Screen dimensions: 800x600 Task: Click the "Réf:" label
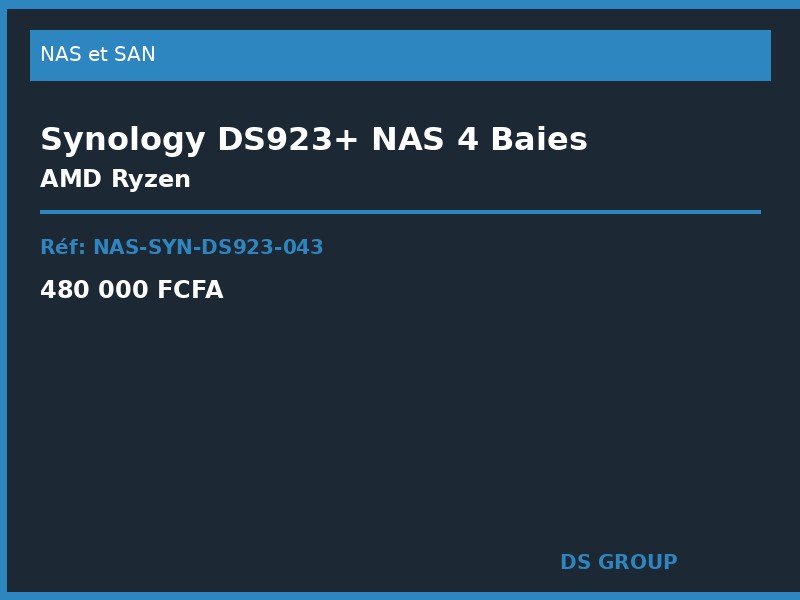click(63, 248)
